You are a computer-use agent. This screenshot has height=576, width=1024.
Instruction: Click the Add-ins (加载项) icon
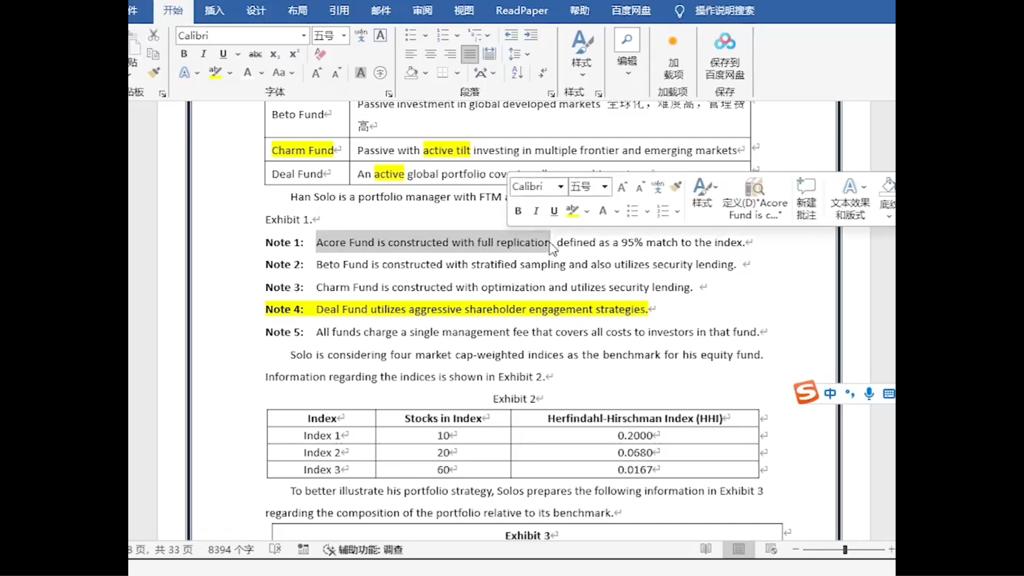[673, 56]
